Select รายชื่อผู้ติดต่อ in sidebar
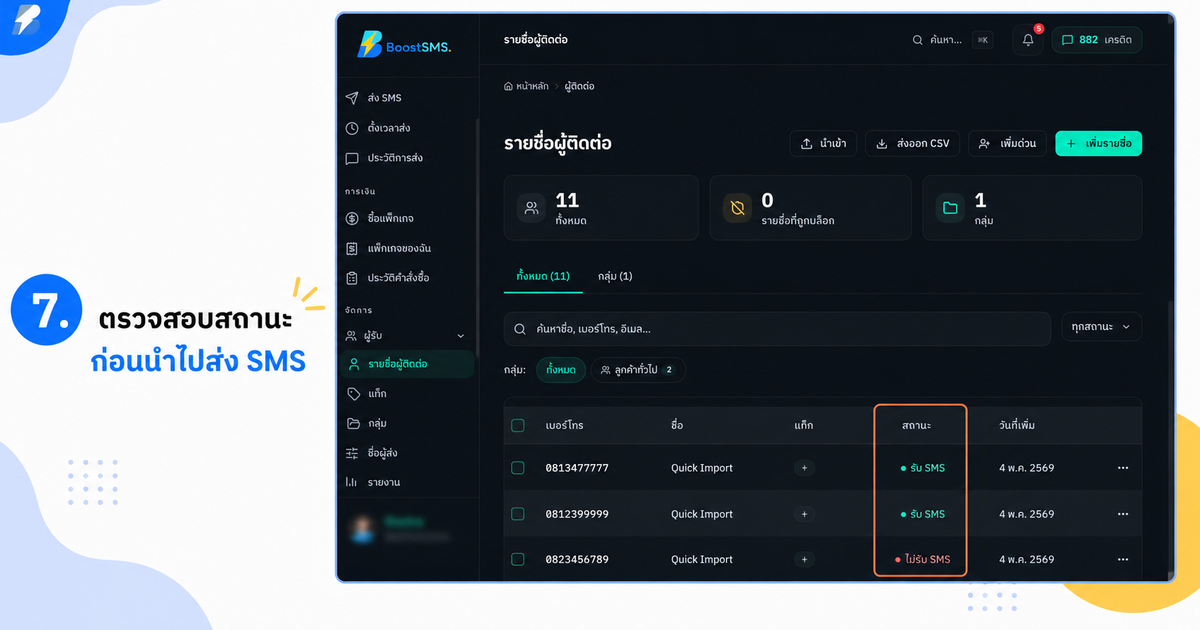Image resolution: width=1200 pixels, height=630 pixels. 407,364
